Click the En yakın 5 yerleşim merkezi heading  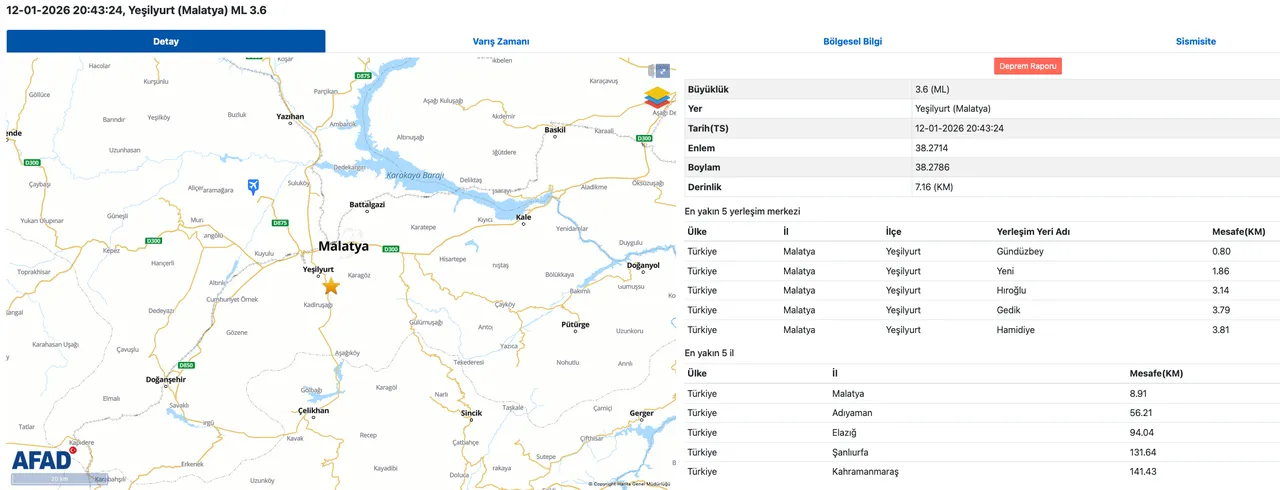(x=742, y=212)
